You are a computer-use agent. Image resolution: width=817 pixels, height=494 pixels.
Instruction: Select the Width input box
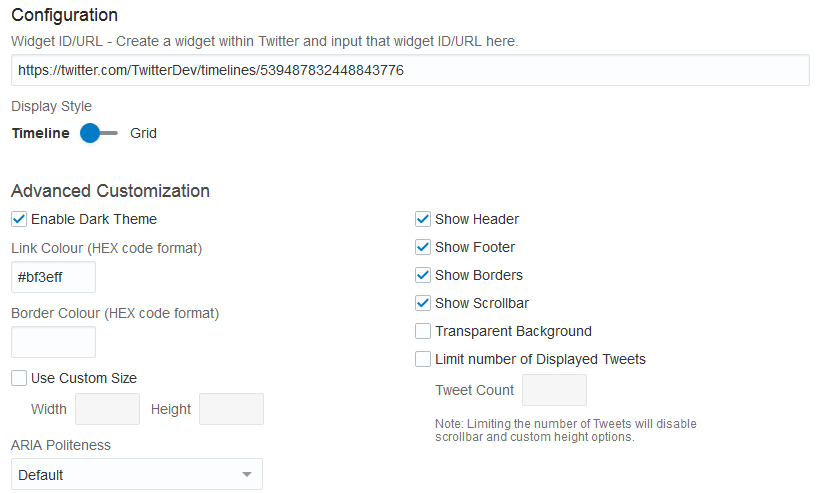[x=107, y=409]
